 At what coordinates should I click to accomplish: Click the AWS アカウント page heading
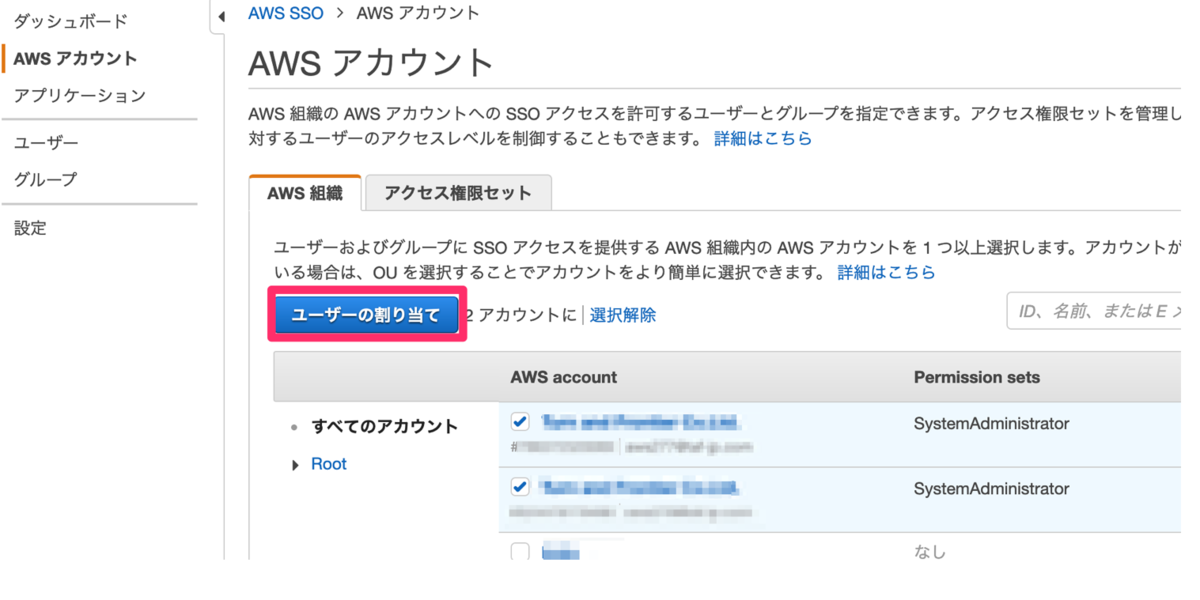371,63
